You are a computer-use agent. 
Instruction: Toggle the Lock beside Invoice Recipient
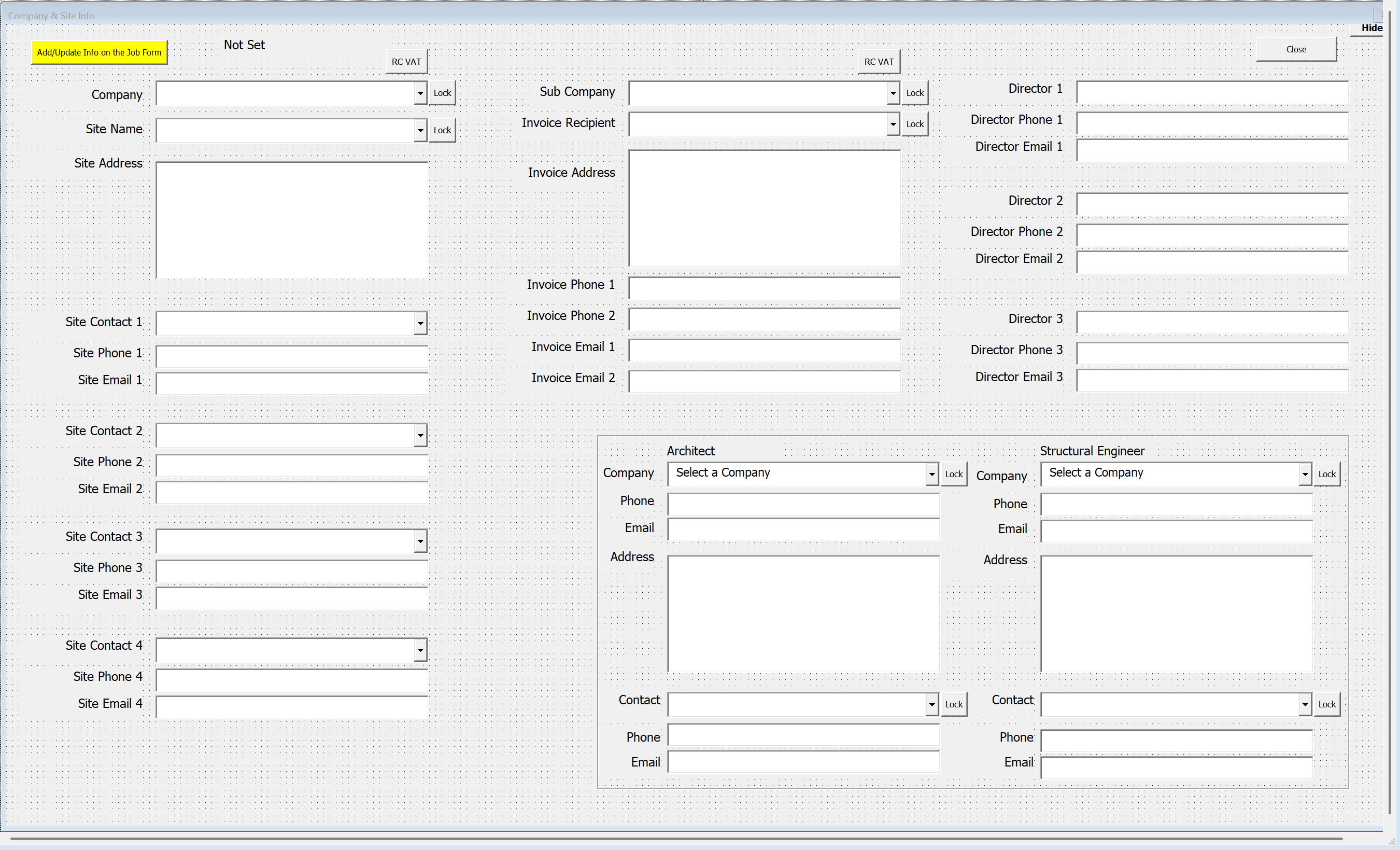(914, 124)
